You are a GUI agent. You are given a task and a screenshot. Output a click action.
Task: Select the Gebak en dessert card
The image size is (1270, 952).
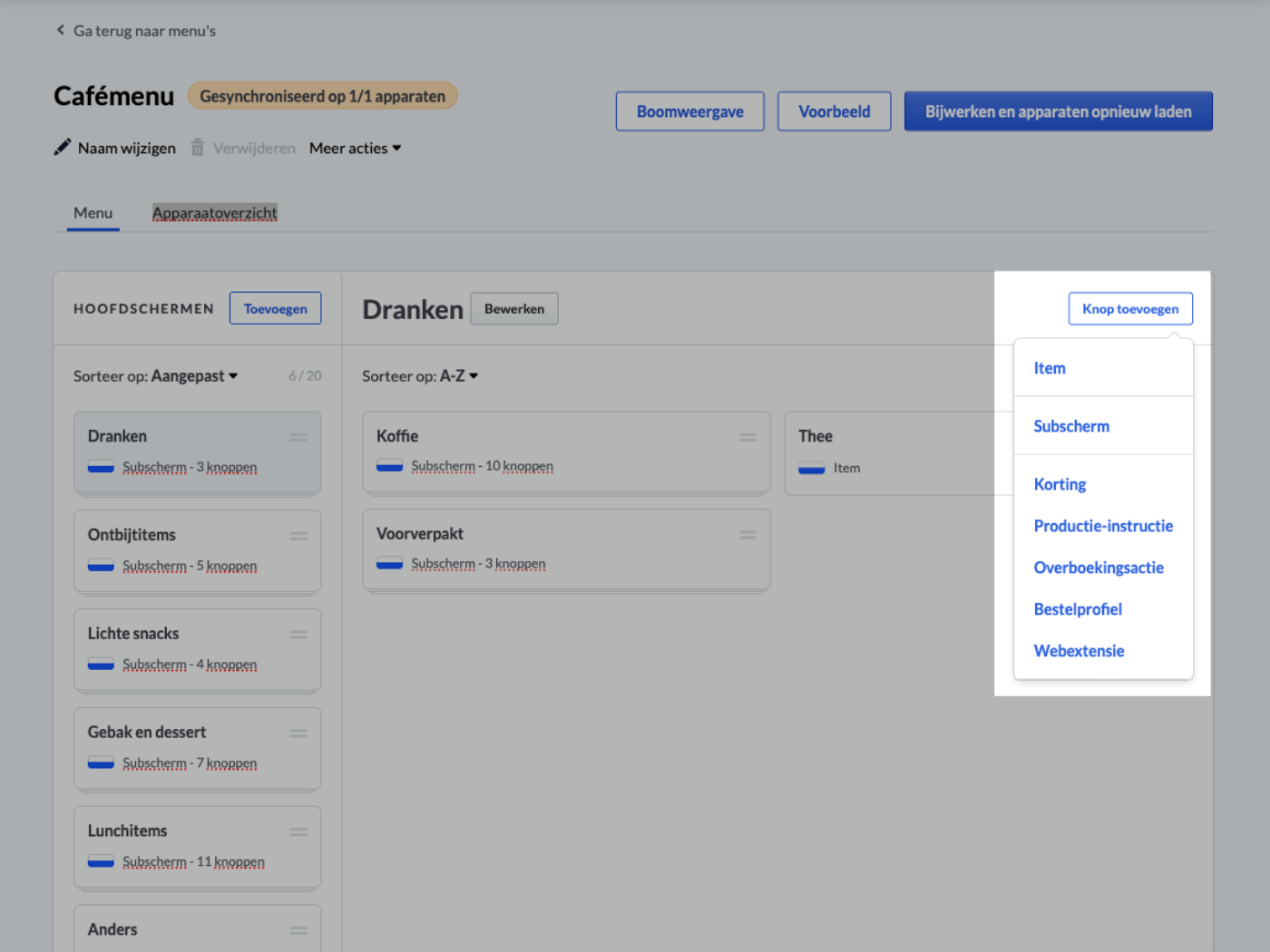(x=198, y=750)
